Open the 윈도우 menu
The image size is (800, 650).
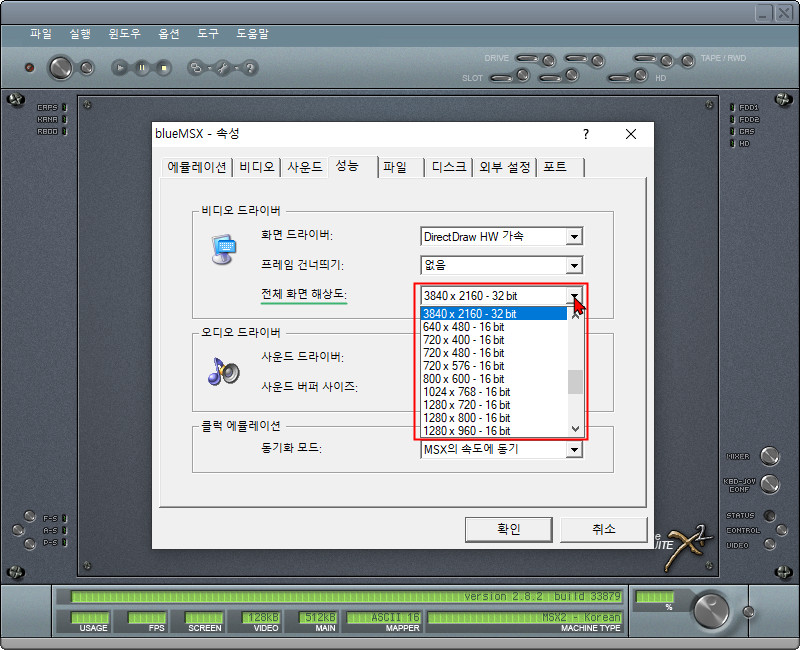pos(124,34)
